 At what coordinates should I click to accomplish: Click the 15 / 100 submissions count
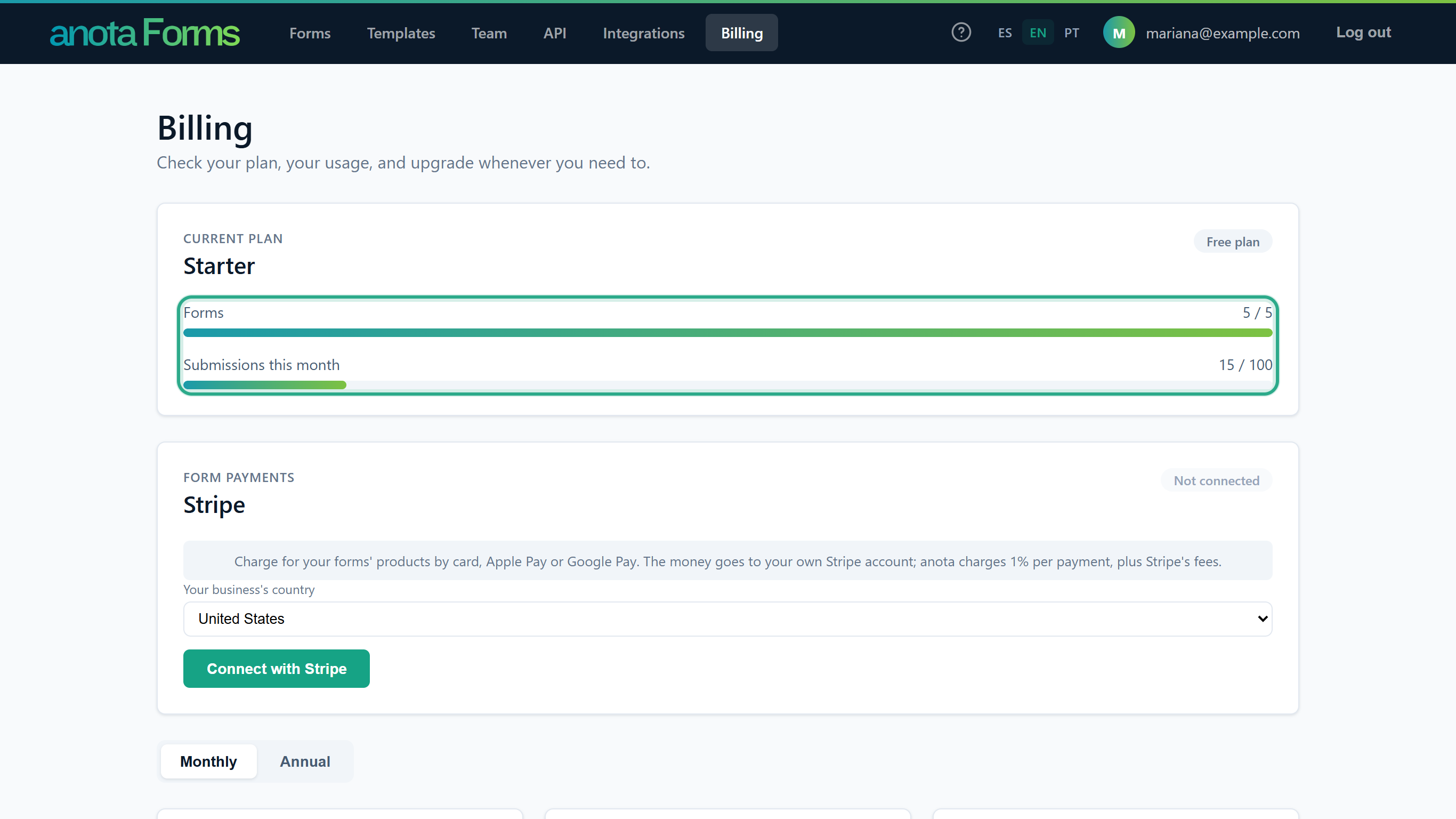coord(1245,365)
